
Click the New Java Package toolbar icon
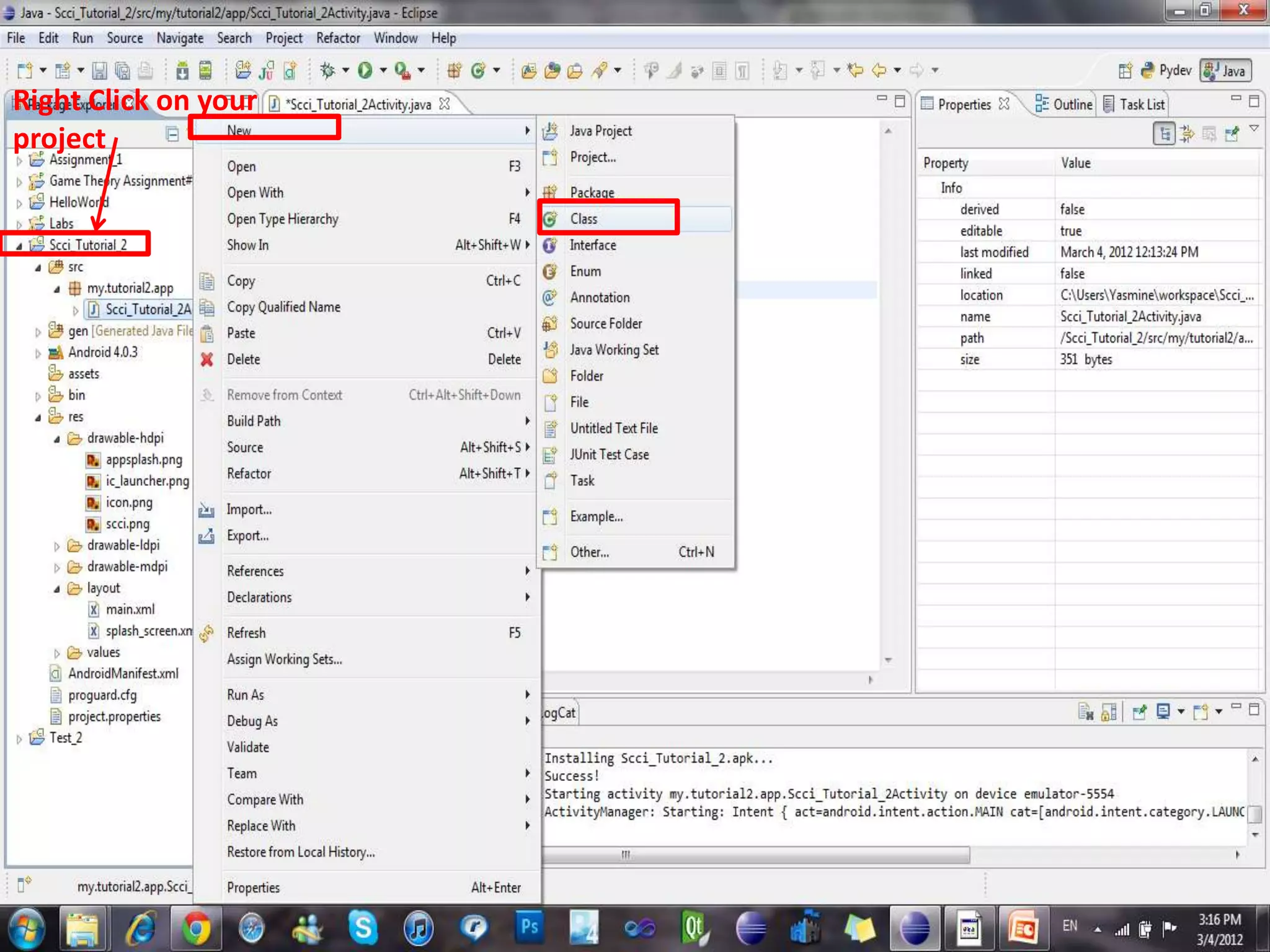(455, 71)
